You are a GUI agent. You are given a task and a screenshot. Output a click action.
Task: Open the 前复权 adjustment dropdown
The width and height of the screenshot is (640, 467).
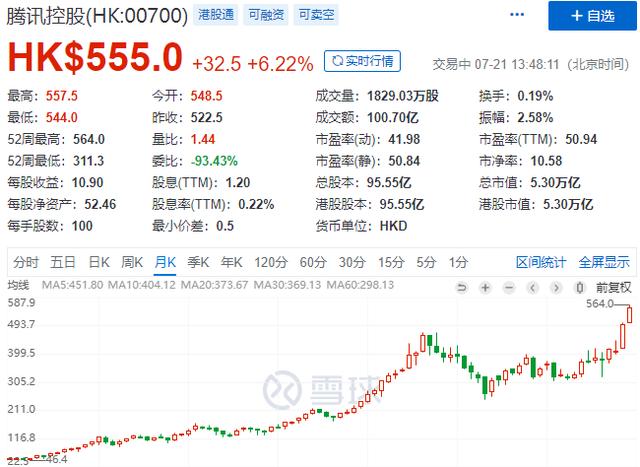point(613,288)
